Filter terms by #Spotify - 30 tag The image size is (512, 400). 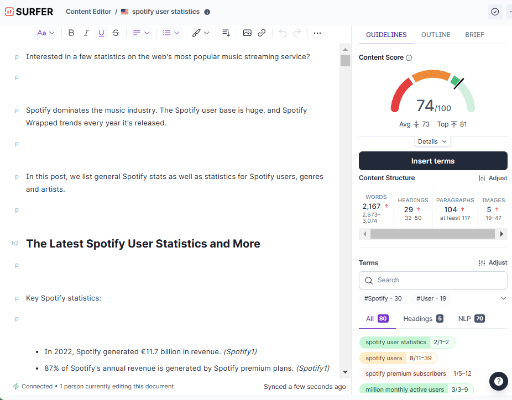[x=383, y=299]
